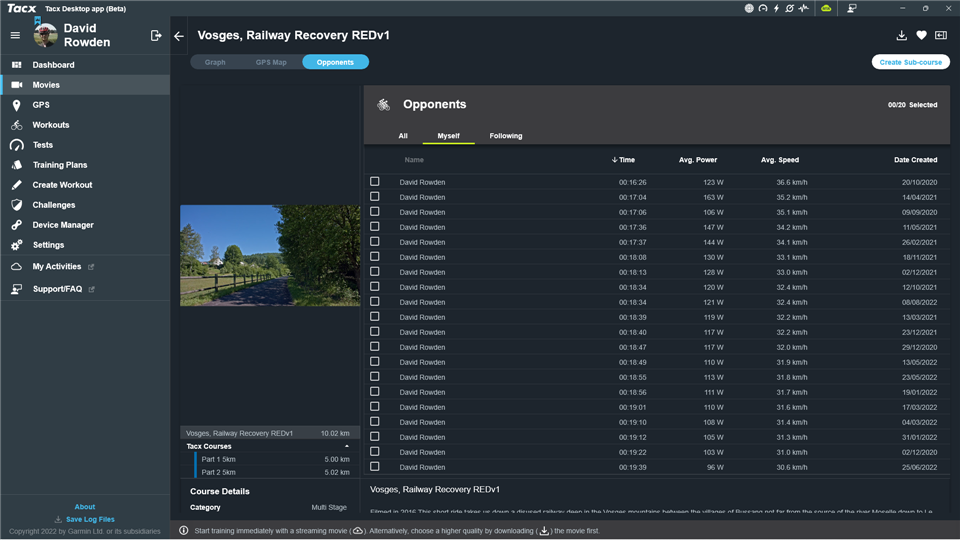Click the Vosges, Railway Recovery REDv1 10.02 km row
This screenshot has width=960, height=540.
pyautogui.click(x=269, y=433)
